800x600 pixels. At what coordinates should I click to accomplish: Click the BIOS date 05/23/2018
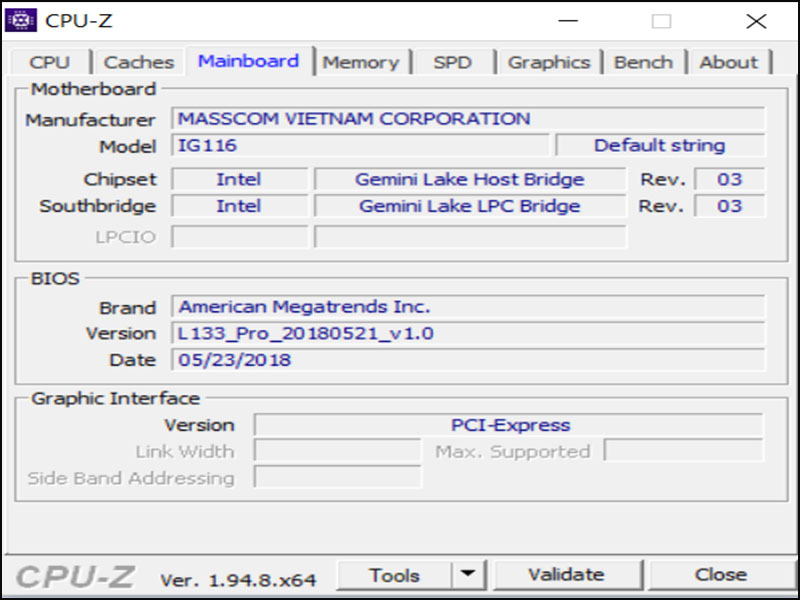468,360
